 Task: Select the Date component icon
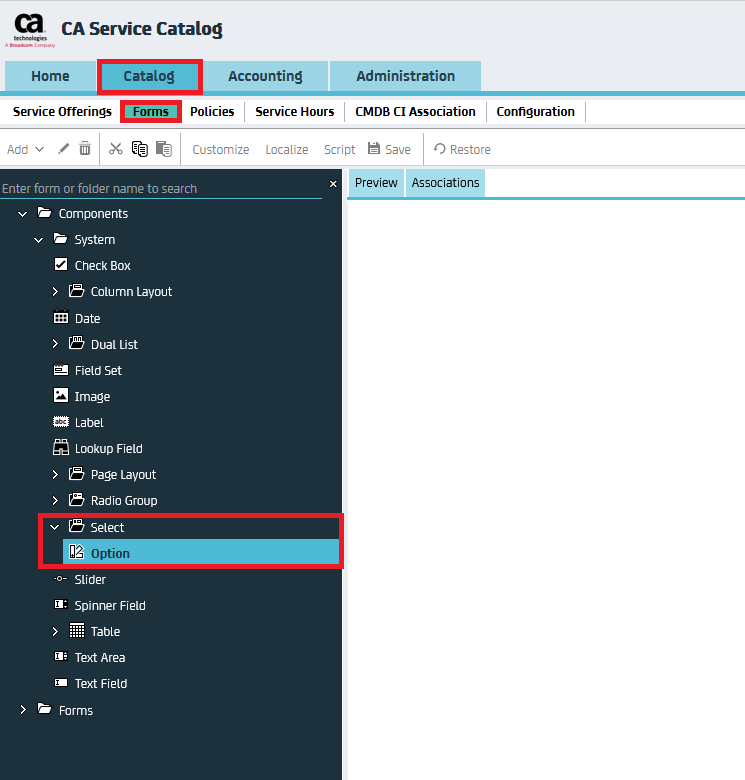click(x=60, y=318)
